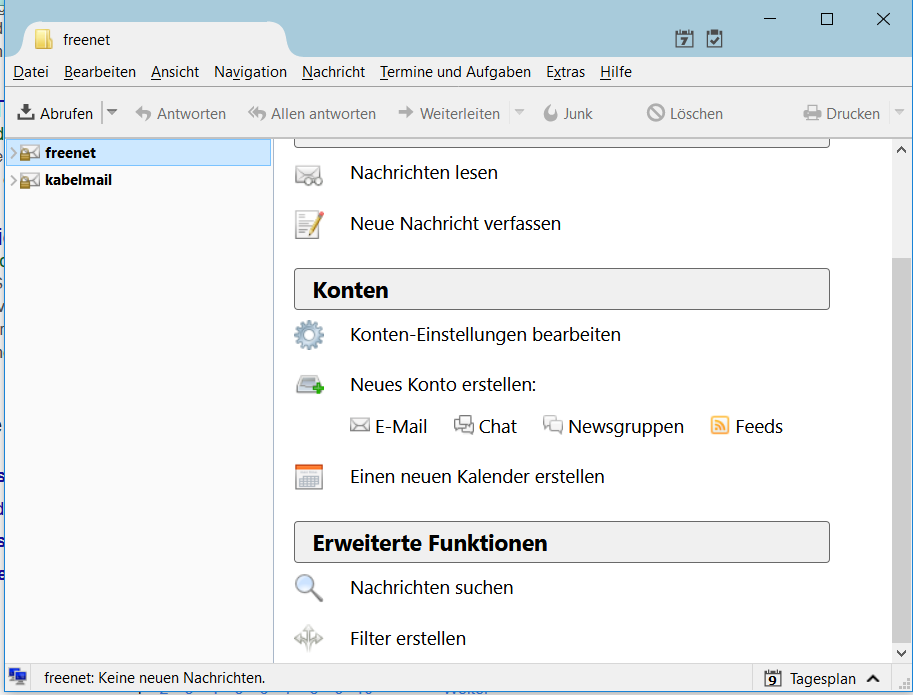Open the Extras menu

[x=565, y=72]
